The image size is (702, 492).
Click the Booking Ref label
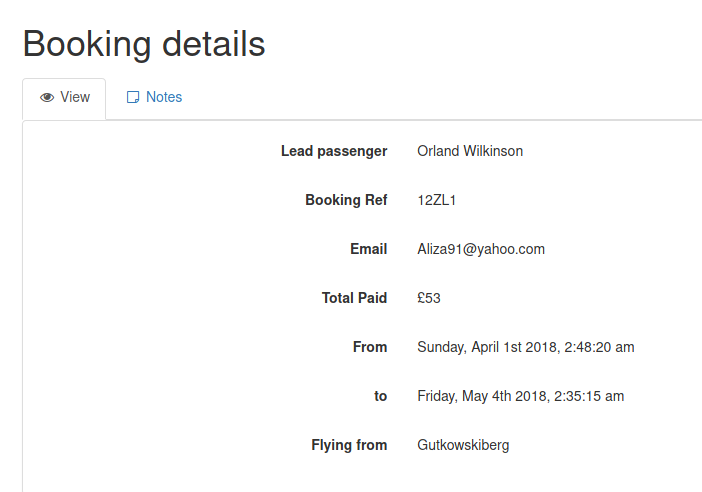pyautogui.click(x=346, y=200)
